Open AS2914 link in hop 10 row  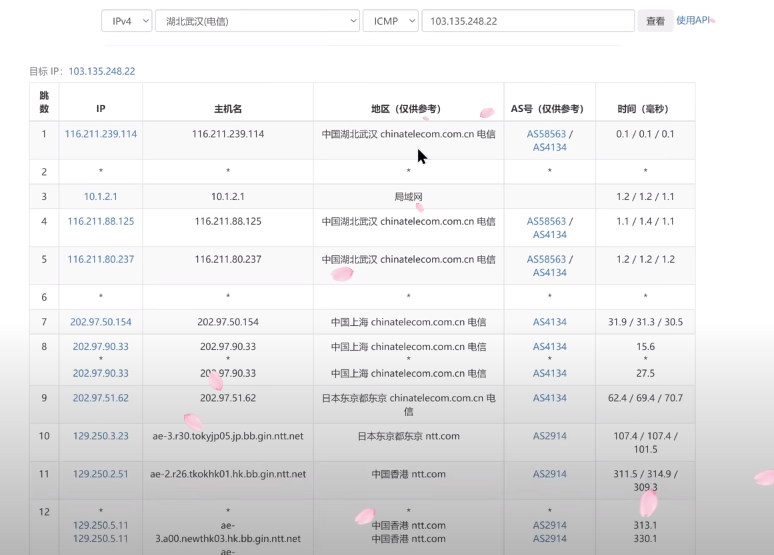pos(549,436)
